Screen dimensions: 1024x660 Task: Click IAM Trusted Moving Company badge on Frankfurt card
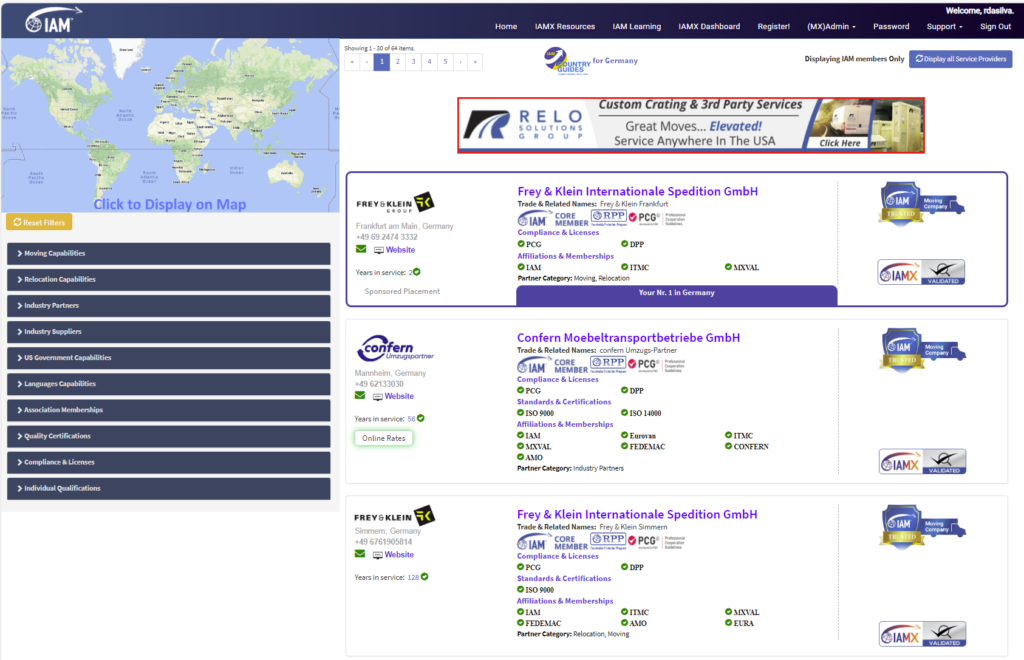pyautogui.click(x=921, y=204)
